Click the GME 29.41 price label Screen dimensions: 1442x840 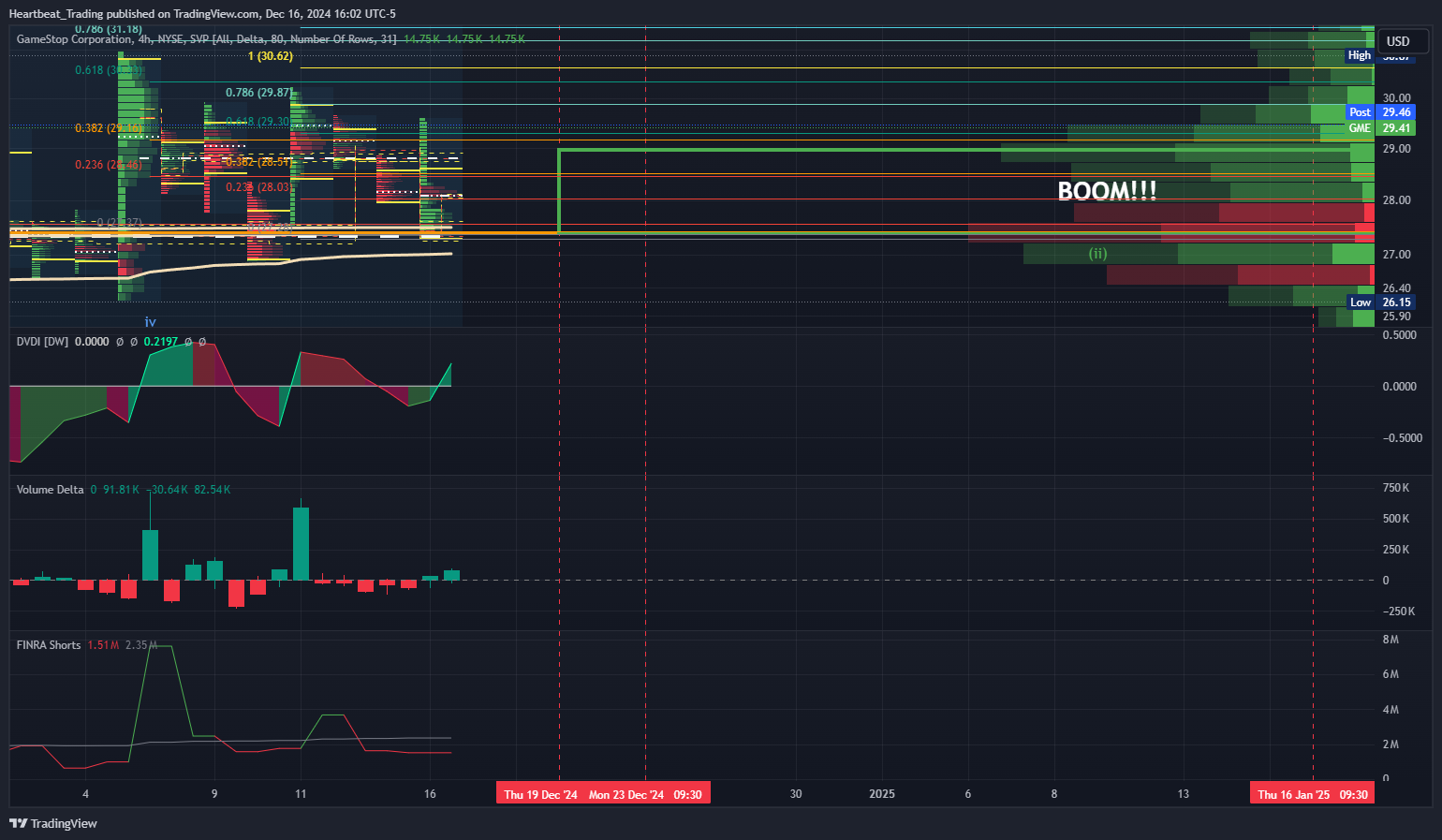pyautogui.click(x=1380, y=128)
